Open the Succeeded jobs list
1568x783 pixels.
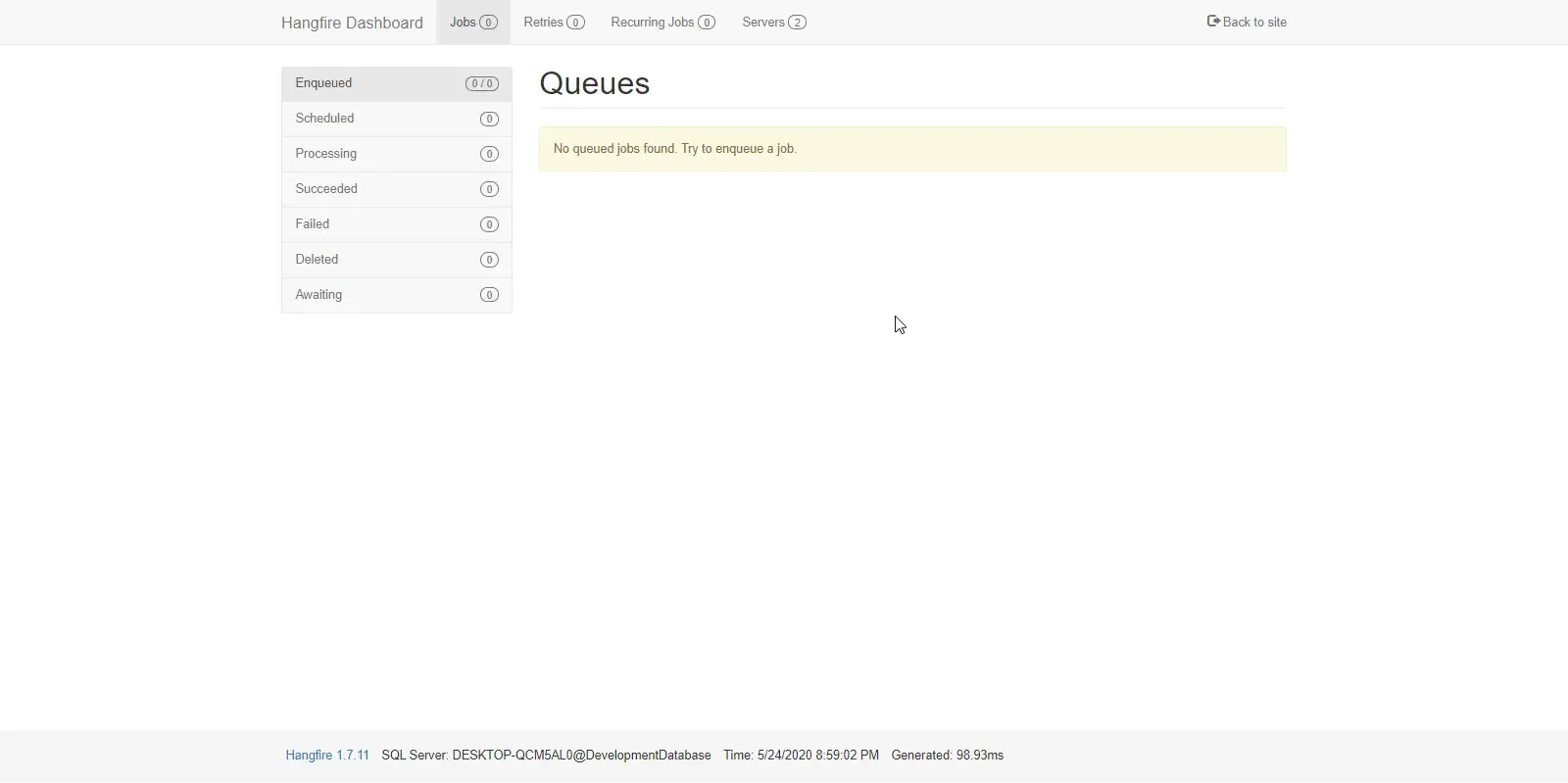[326, 189]
